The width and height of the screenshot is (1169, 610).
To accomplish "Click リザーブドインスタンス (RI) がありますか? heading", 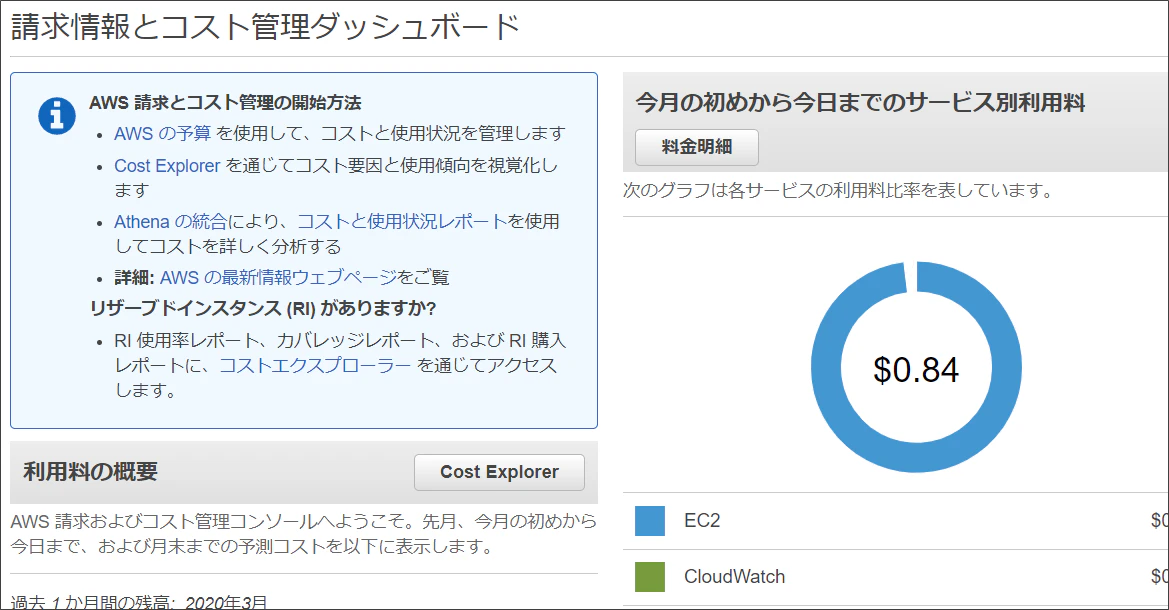I will (263, 308).
